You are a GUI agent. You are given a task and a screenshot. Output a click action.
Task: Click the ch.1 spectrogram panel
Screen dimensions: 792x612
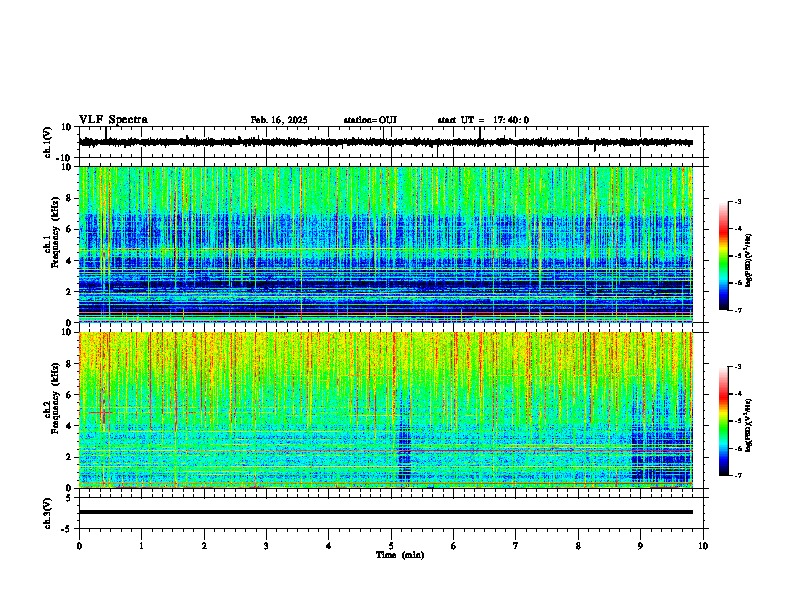point(386,244)
